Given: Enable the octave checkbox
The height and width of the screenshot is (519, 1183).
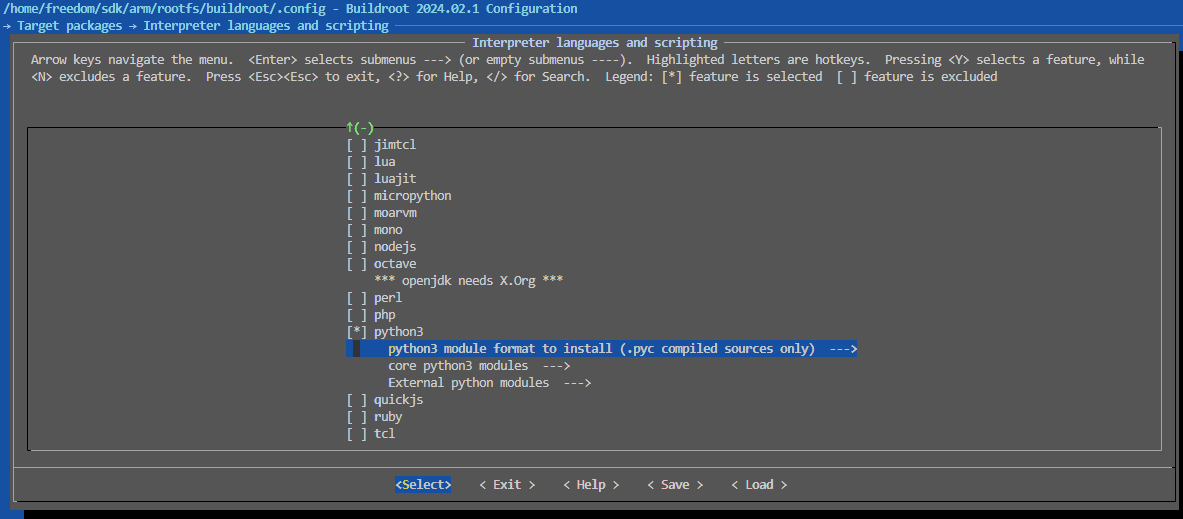Looking at the screenshot, I should tap(357, 263).
